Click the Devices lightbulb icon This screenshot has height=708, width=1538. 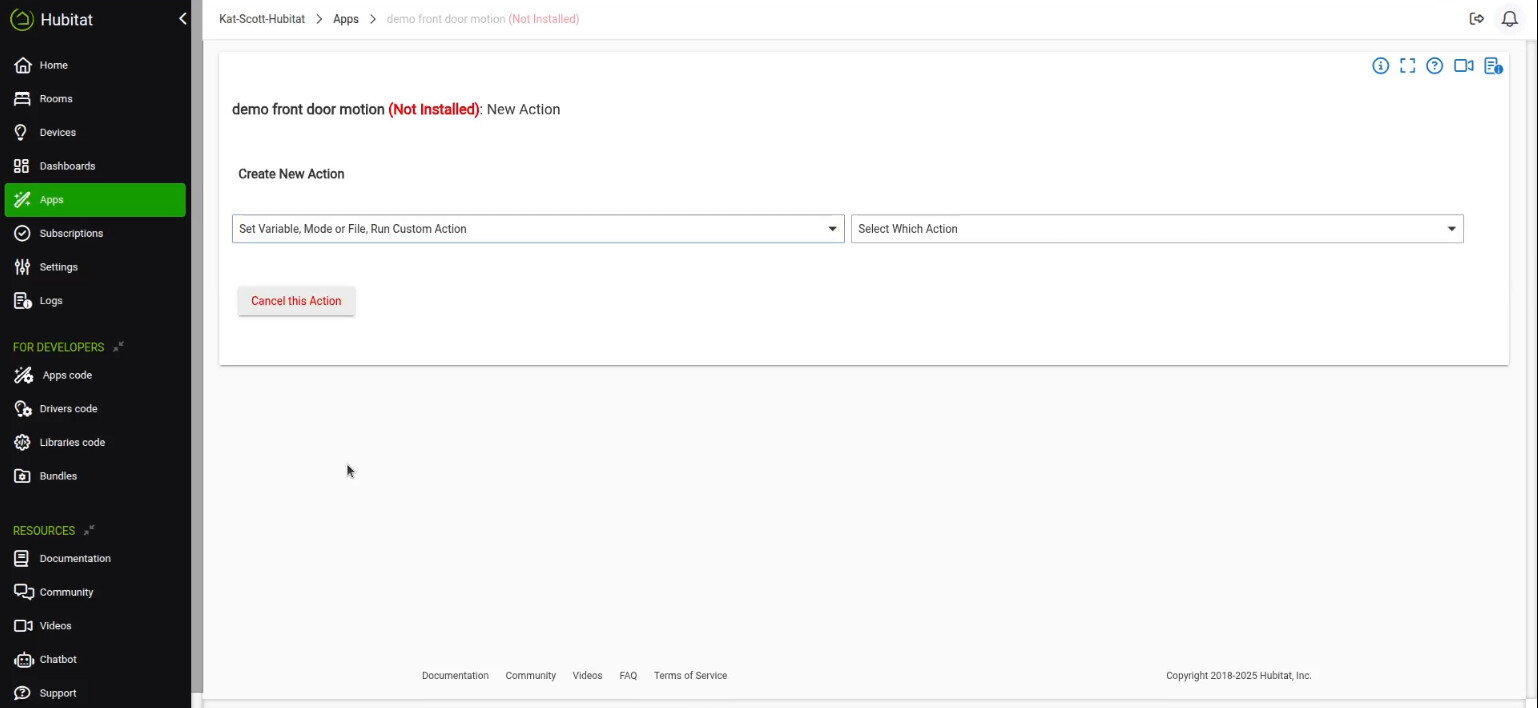point(22,132)
